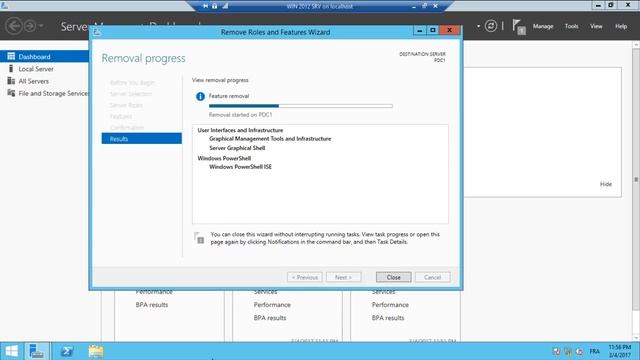Click the Cancel button in the wizard
Image resolution: width=640 pixels, height=360 pixels.
point(433,277)
